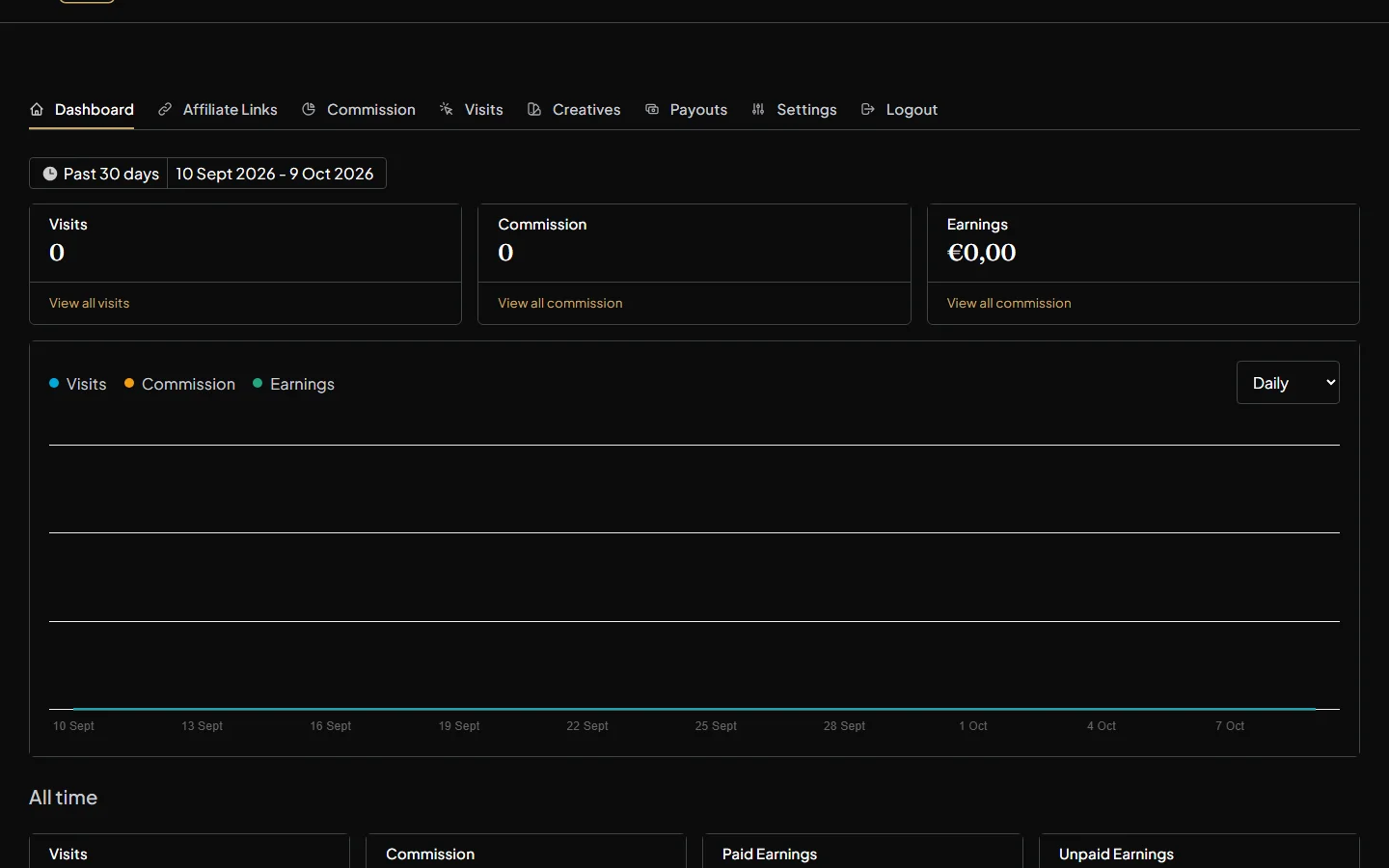Viewport: 1389px width, 868px height.
Task: Click the Payouts money icon
Action: point(652,110)
